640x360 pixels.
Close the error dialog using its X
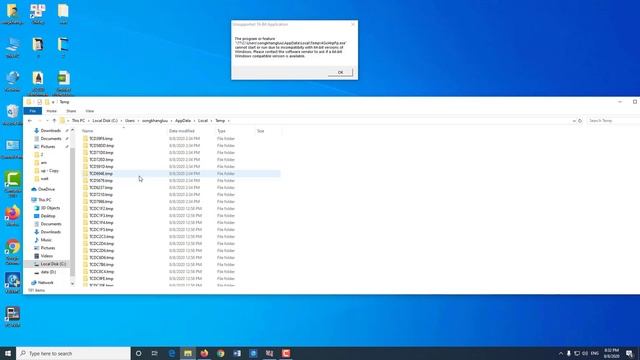pyautogui.click(x=353, y=24)
